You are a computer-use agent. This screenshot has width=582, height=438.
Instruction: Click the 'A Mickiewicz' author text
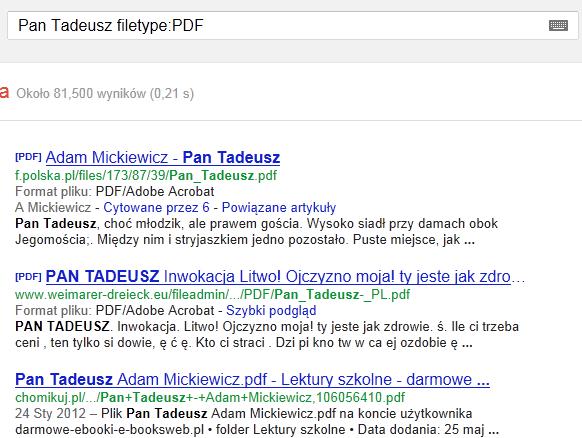53,207
